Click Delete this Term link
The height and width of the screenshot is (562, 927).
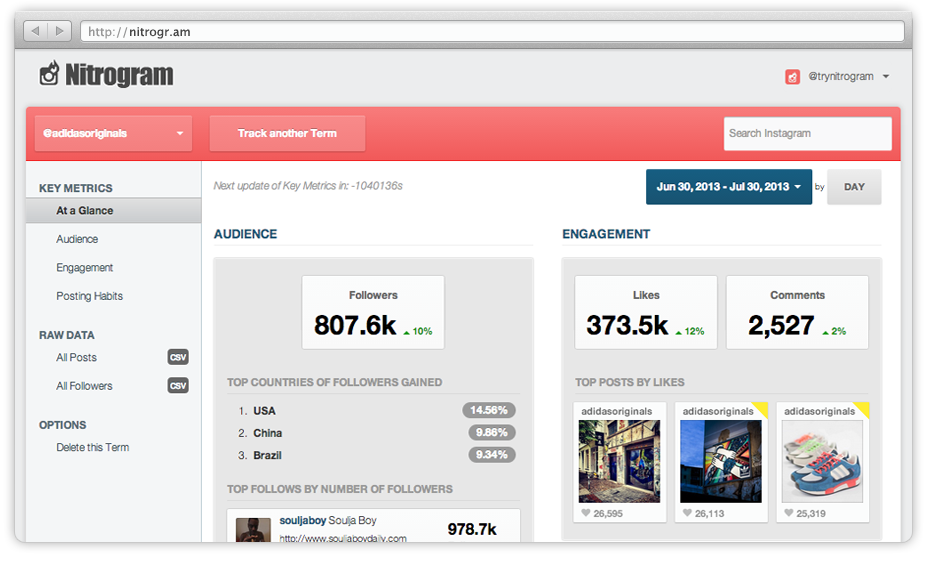92,447
